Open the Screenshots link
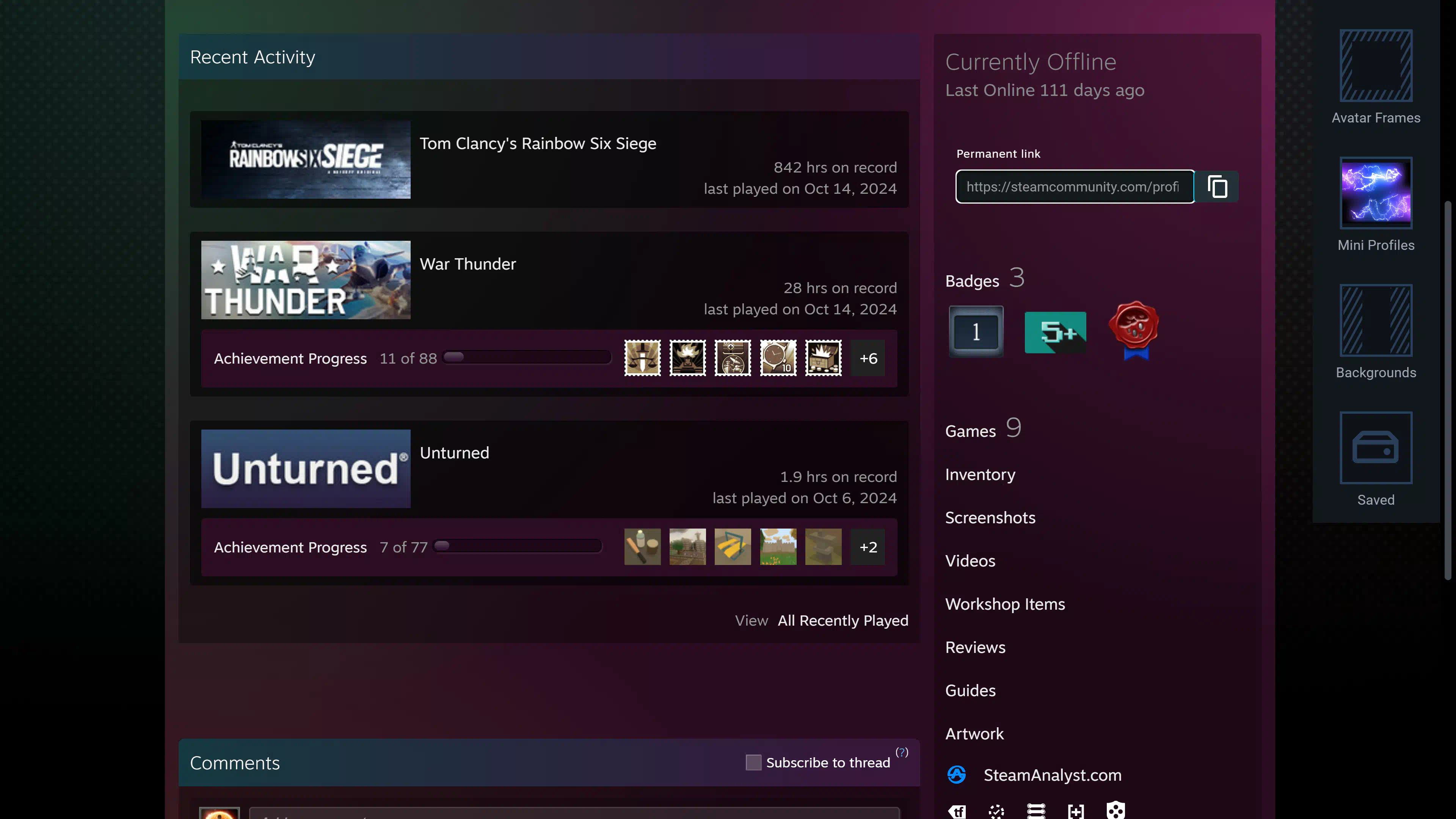Screen dimensions: 1456x819 [x=990, y=518]
